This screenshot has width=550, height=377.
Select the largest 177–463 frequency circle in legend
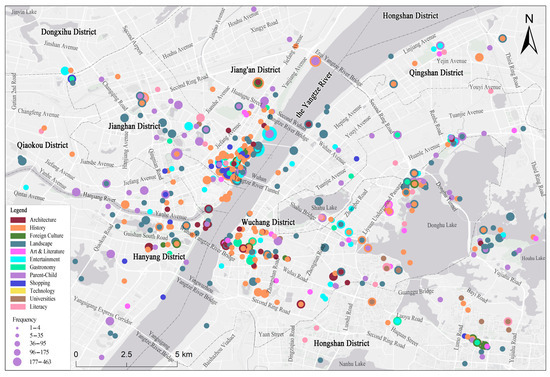[x=17, y=362]
